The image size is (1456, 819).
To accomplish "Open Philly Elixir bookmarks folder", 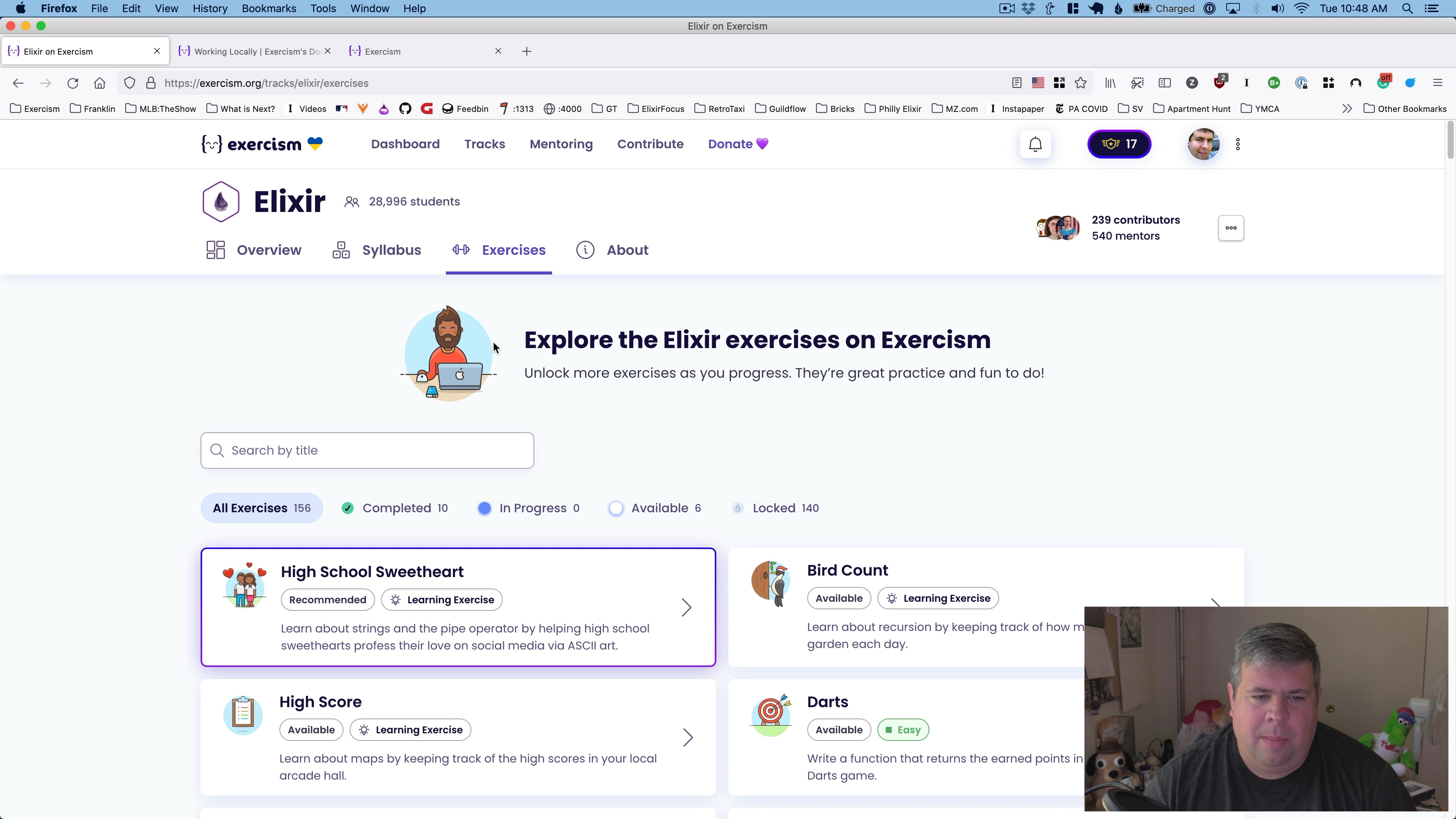I will [x=893, y=108].
